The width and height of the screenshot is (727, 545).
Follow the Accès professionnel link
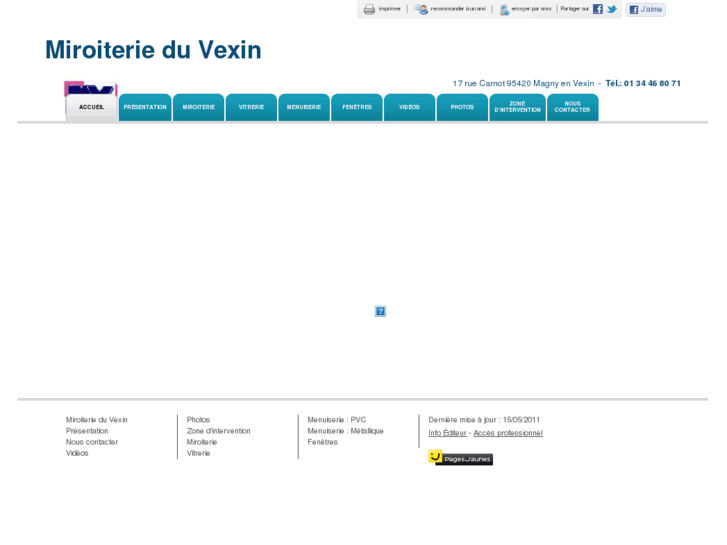508,433
